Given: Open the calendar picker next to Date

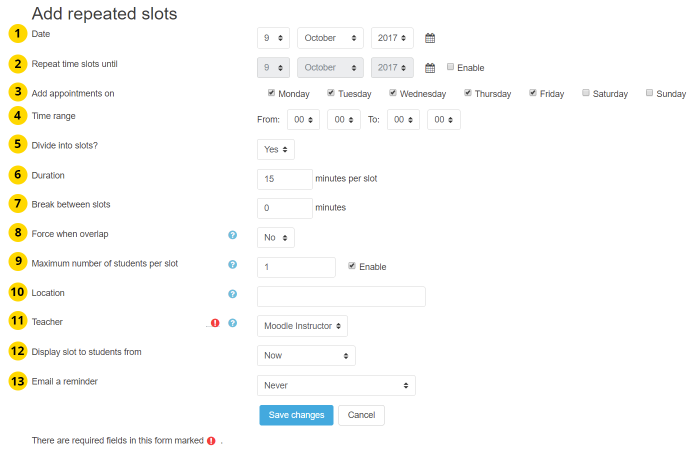Looking at the screenshot, I should coord(430,38).
